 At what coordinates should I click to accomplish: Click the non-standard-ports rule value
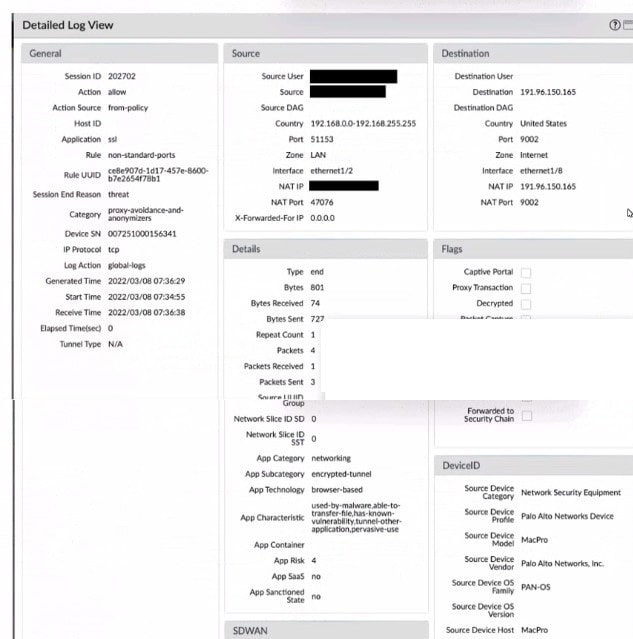pos(141,155)
